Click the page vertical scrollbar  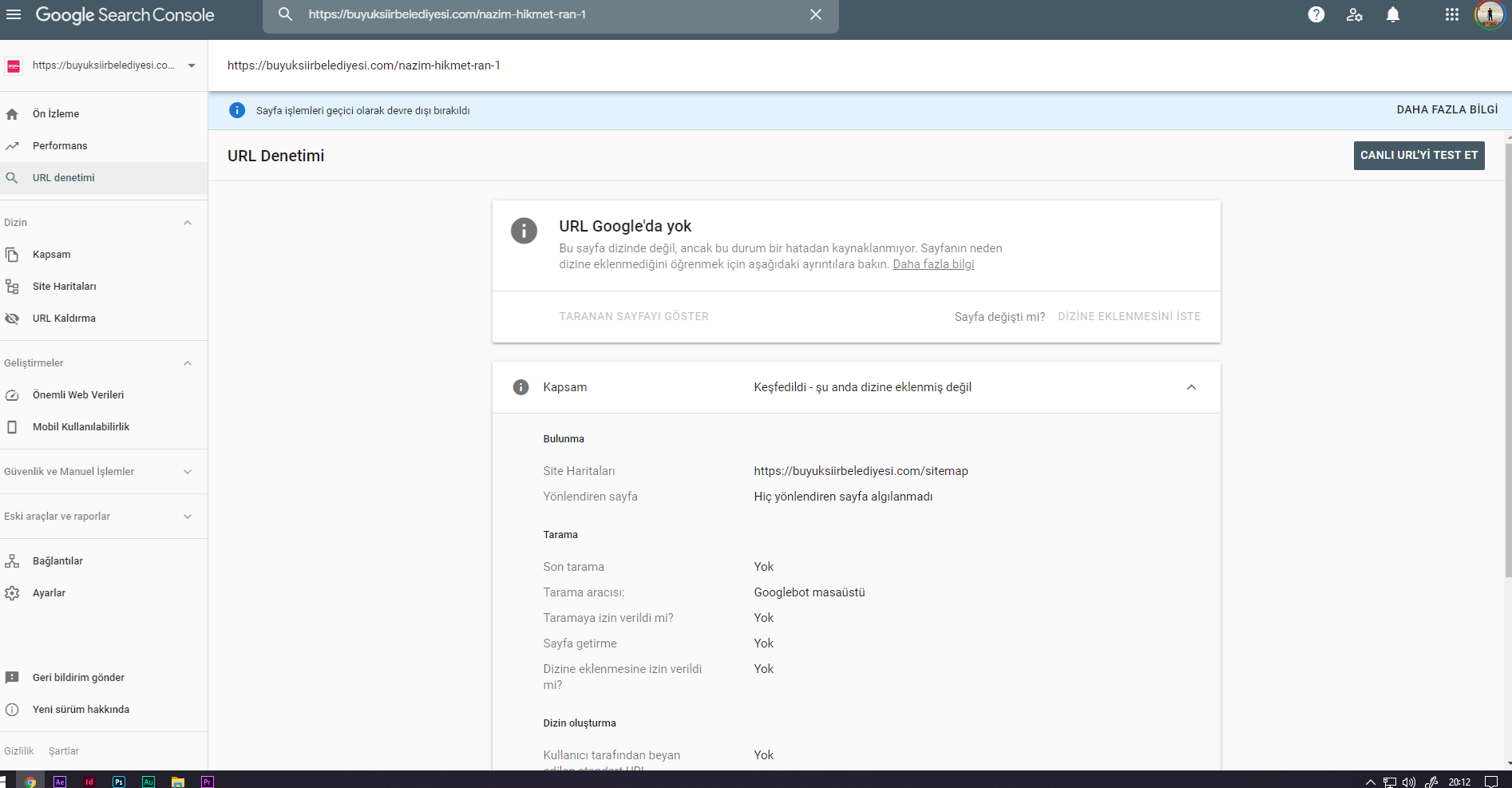click(1508, 359)
